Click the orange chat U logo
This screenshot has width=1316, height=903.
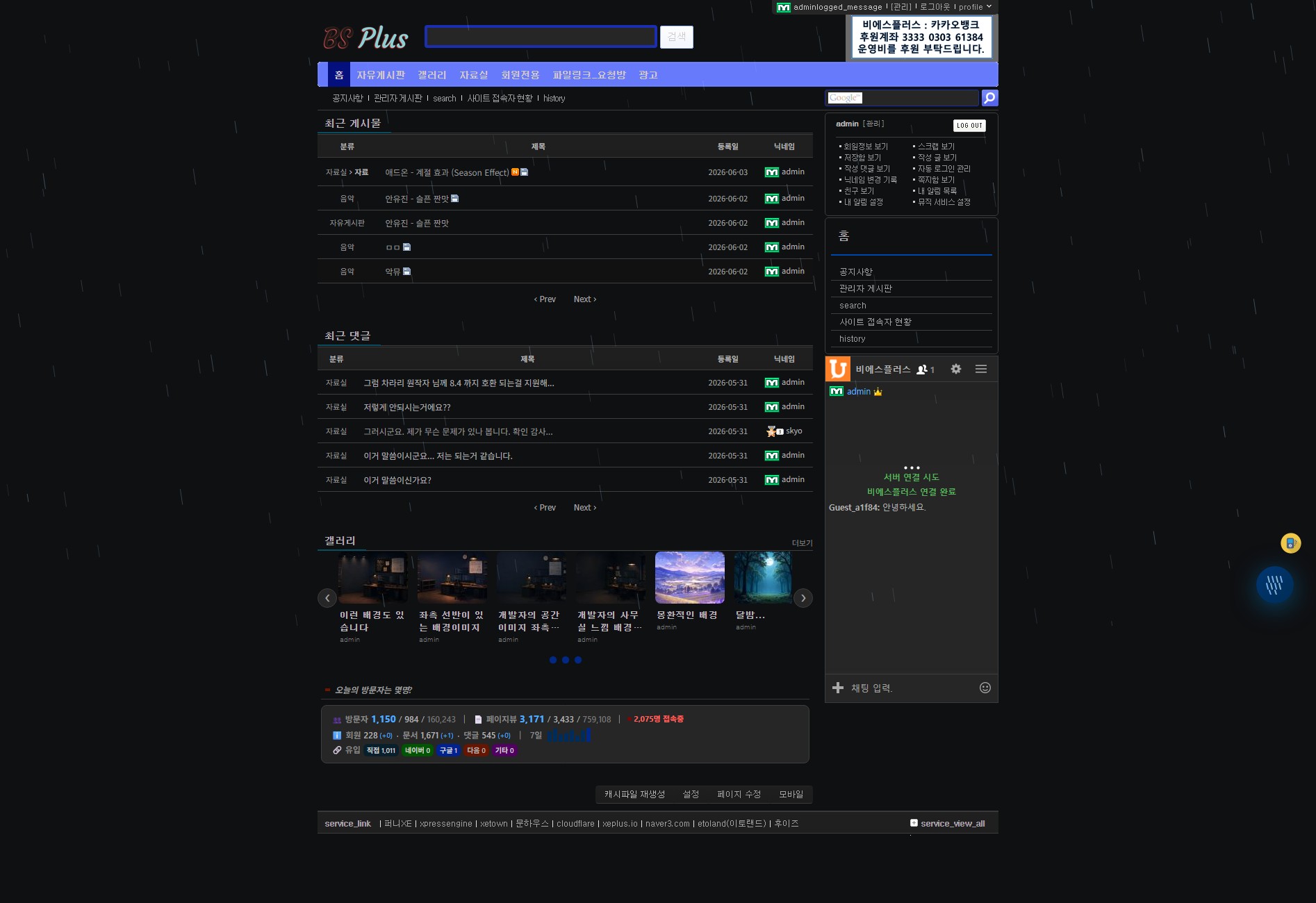coord(838,369)
